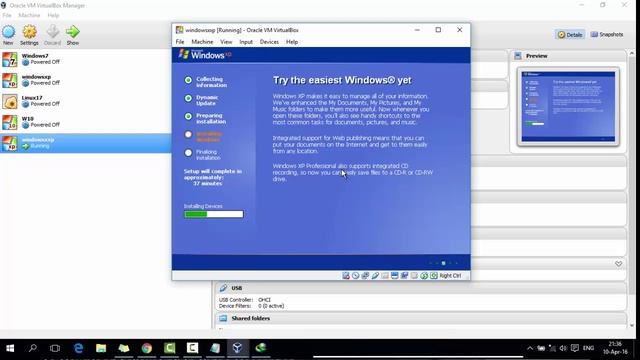Click the Show green arrow icon
Viewport: 640px width, 360px height.
73,32
